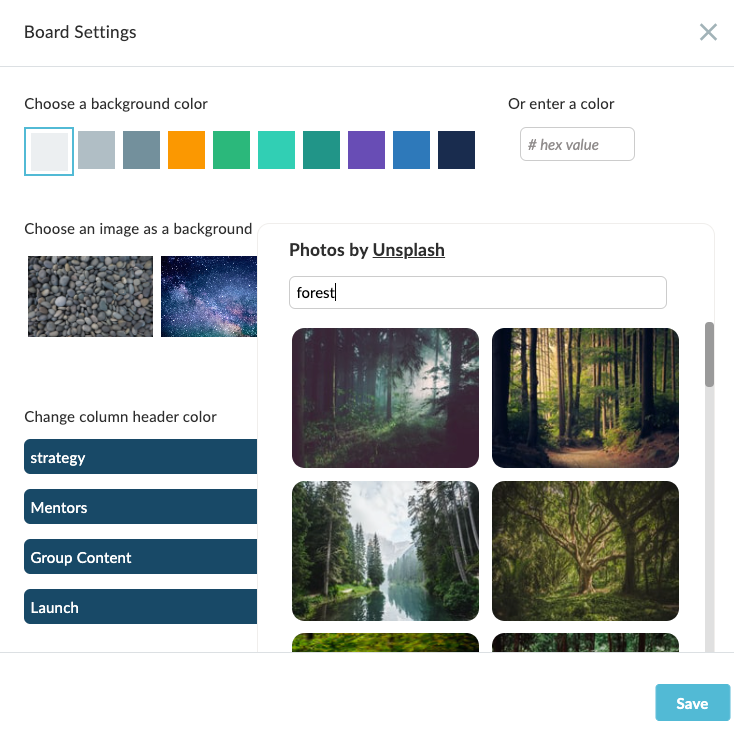Select the orange background color swatch
This screenshot has width=734, height=735.
point(186,150)
